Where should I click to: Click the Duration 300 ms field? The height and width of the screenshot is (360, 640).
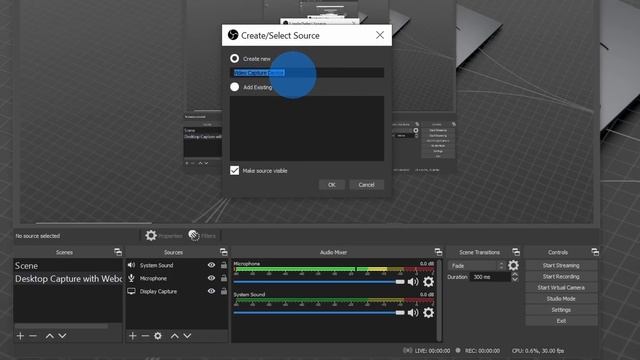click(x=491, y=277)
